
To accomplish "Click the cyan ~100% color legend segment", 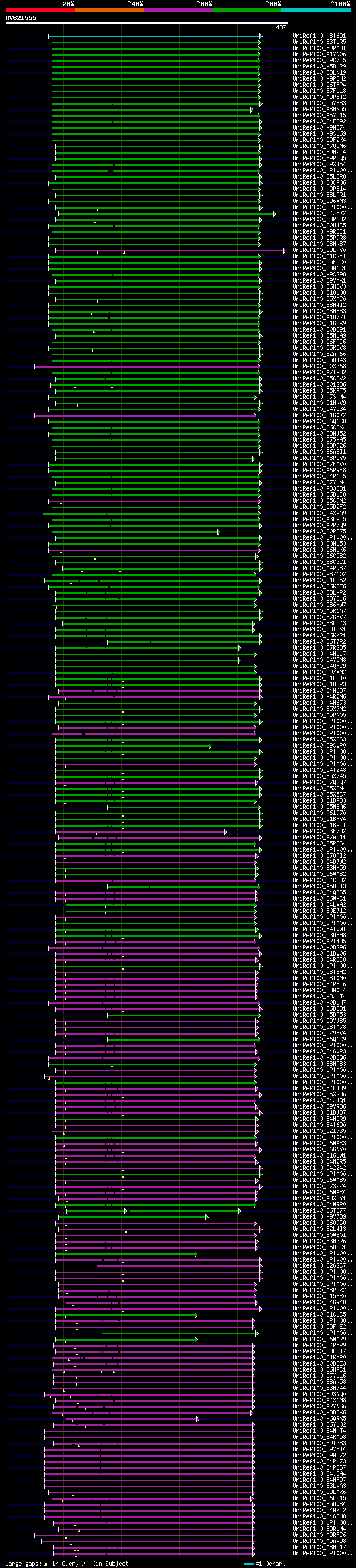I will point(317,10).
